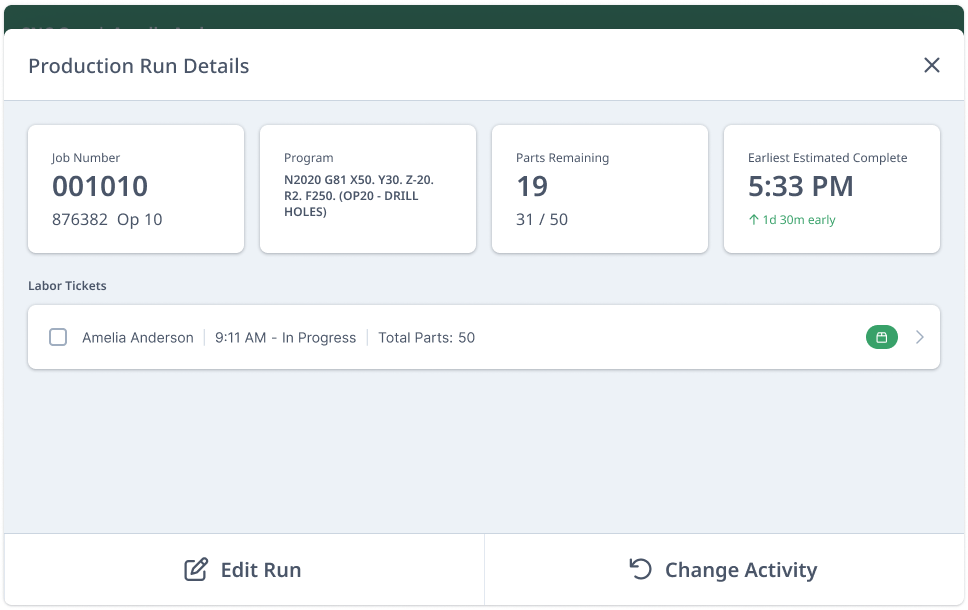The height and width of the screenshot is (610, 968).
Task: Select the Job Number card
Action: 136,189
